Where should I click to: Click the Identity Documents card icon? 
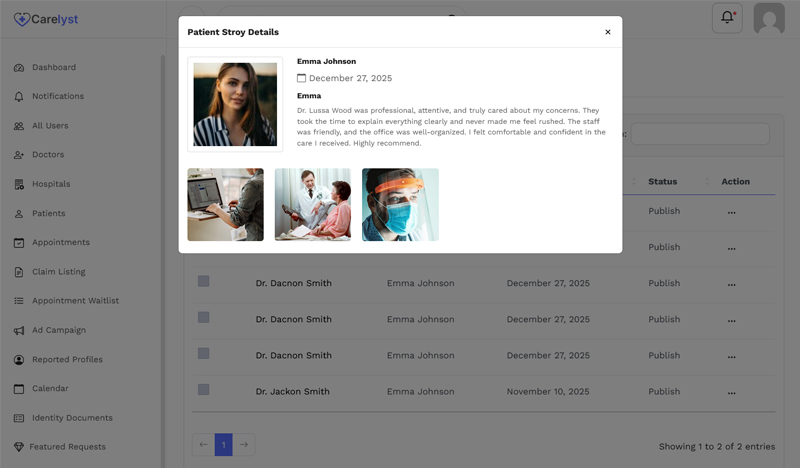19,418
